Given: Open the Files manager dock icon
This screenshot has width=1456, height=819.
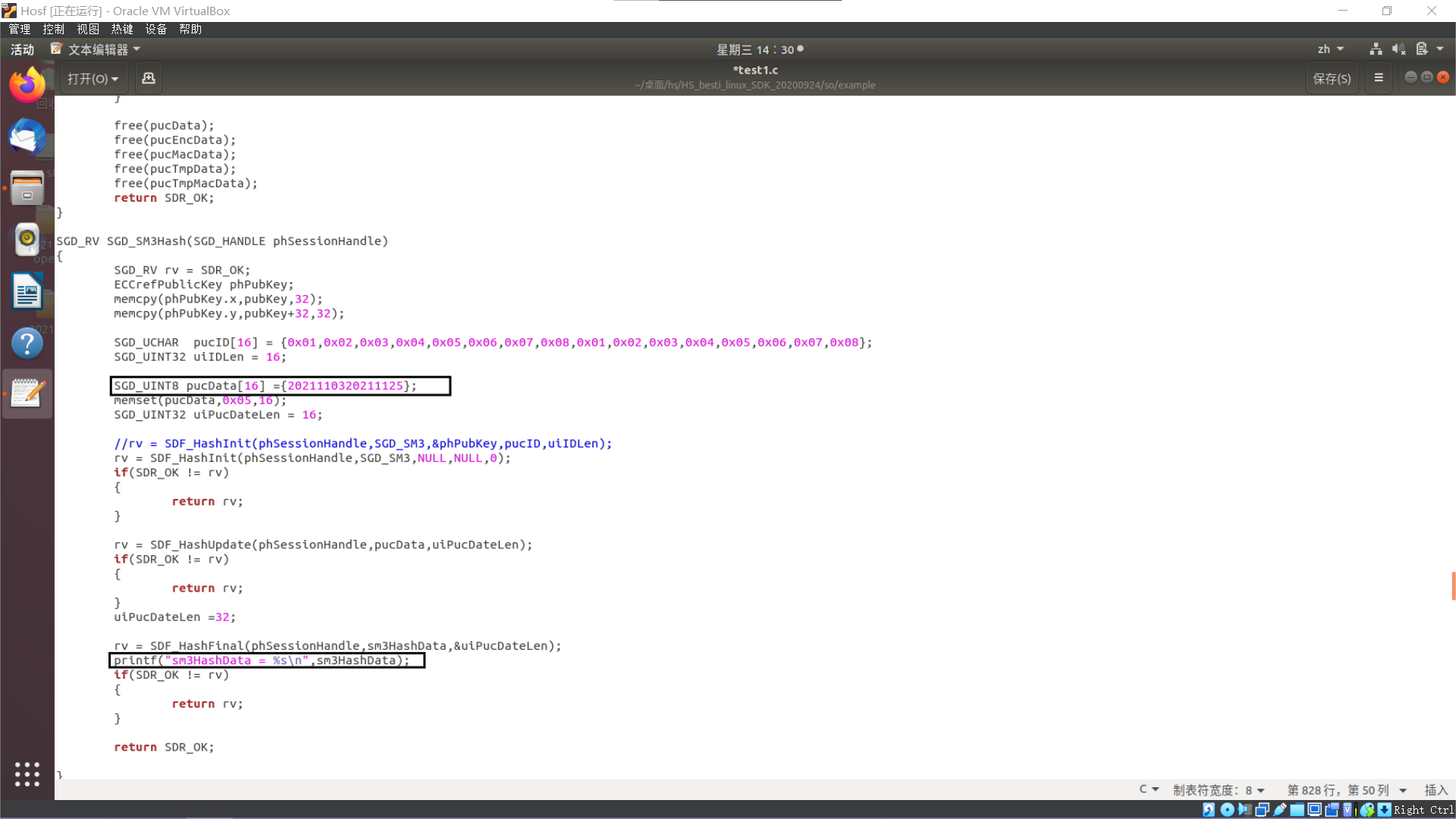Looking at the screenshot, I should click(27, 188).
